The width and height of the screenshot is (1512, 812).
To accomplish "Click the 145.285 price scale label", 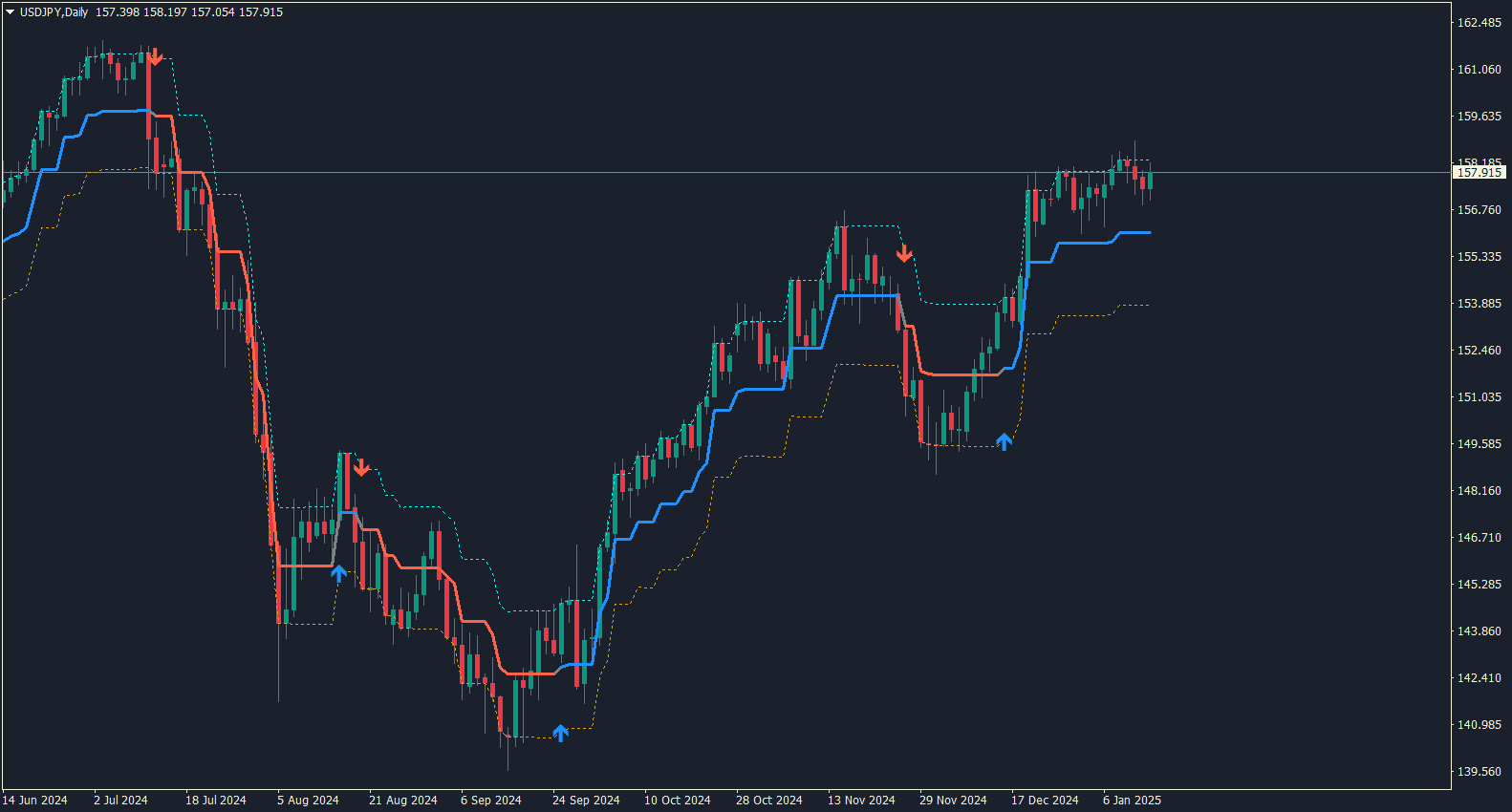I will [x=1479, y=585].
